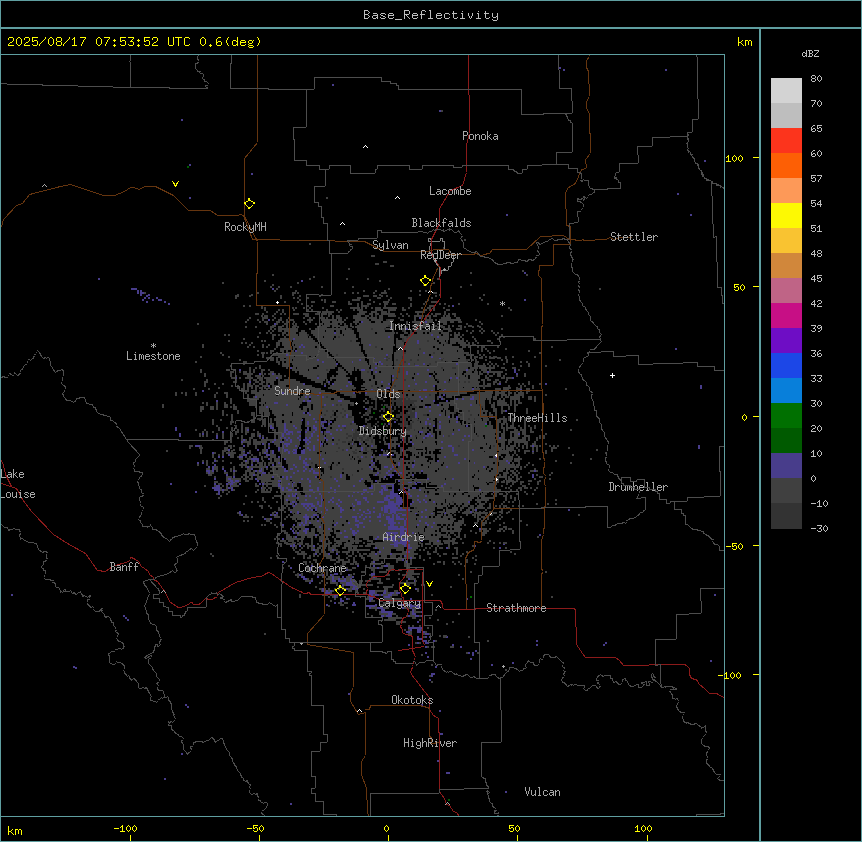Click the yellow 54 dBZ legend swatch
Viewport: 862px width, 842px height.
pos(786,215)
